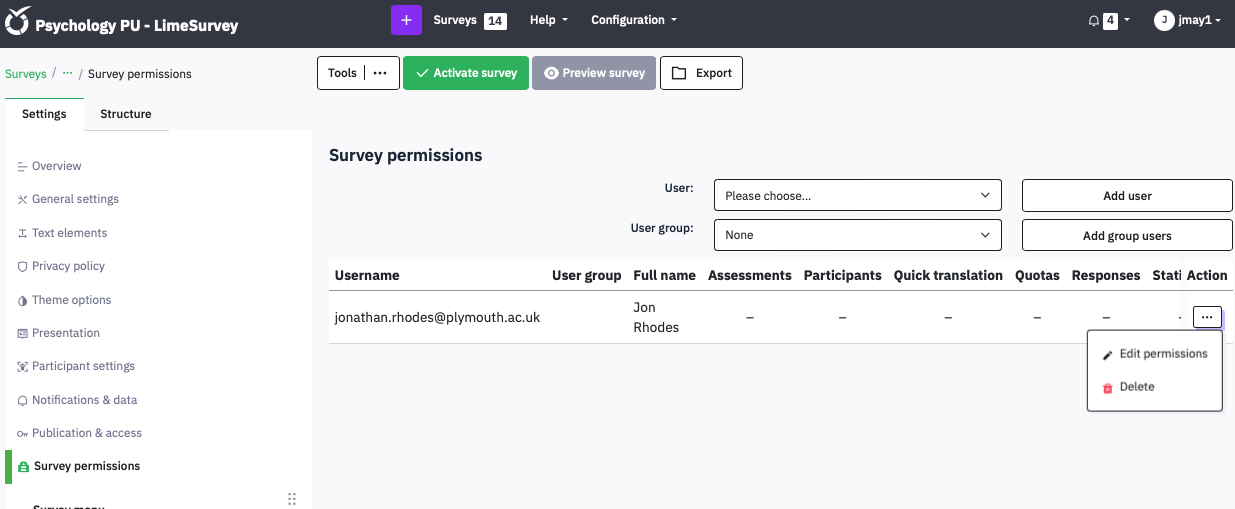Viewport: 1235px width, 509px height.
Task: Open the jmay1 account menu
Action: [x=1188, y=20]
